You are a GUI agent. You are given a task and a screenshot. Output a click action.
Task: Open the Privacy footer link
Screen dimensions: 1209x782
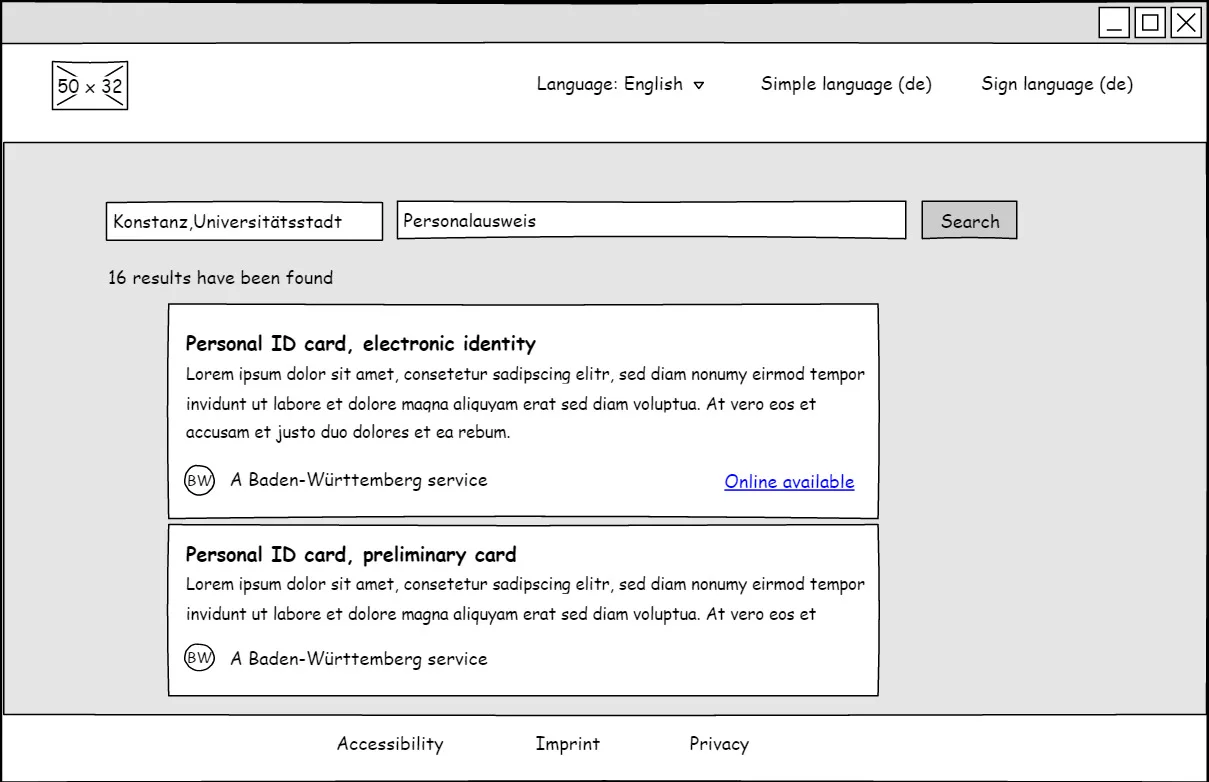tap(719, 744)
